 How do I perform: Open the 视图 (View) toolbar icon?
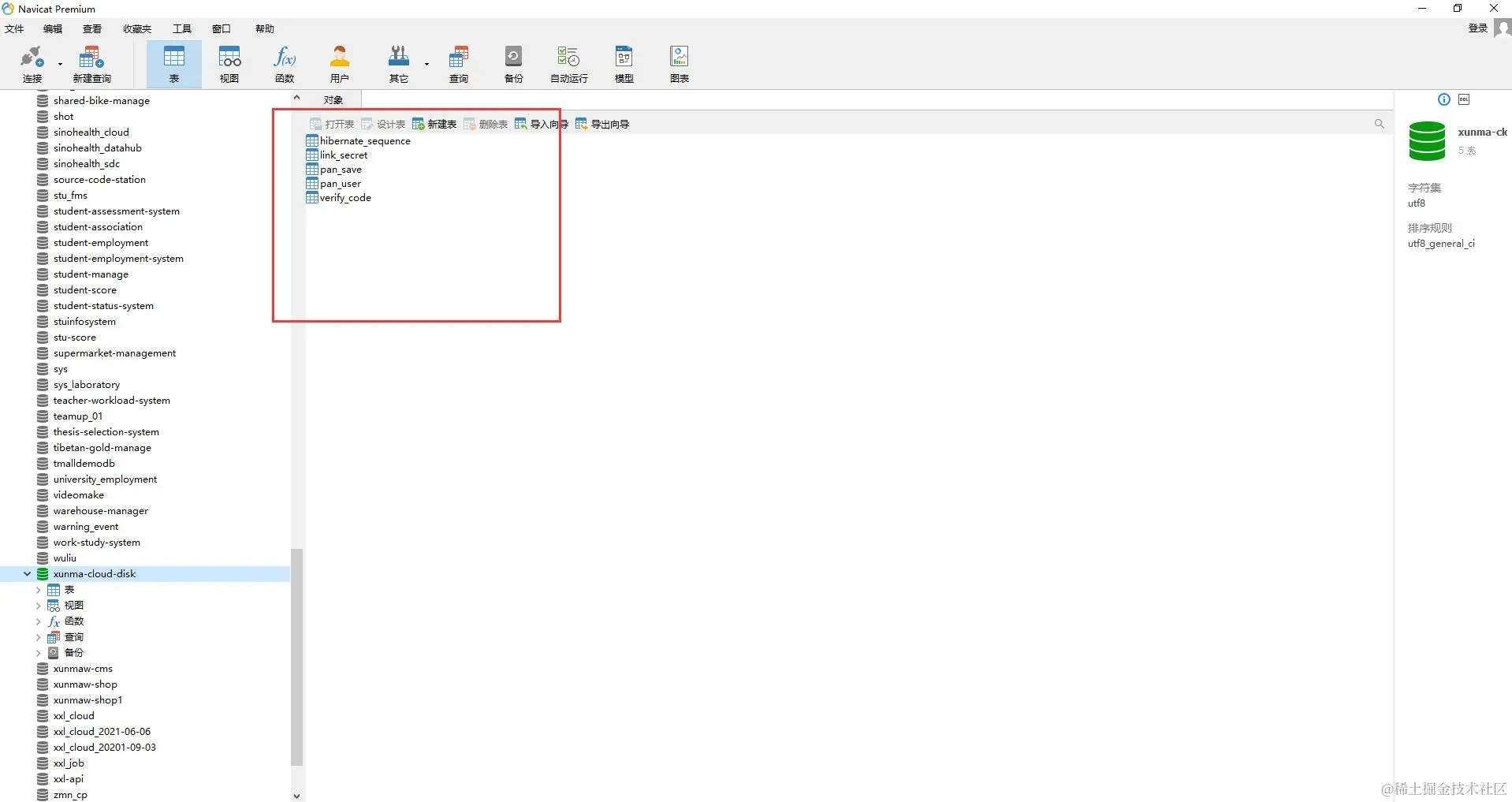point(229,64)
